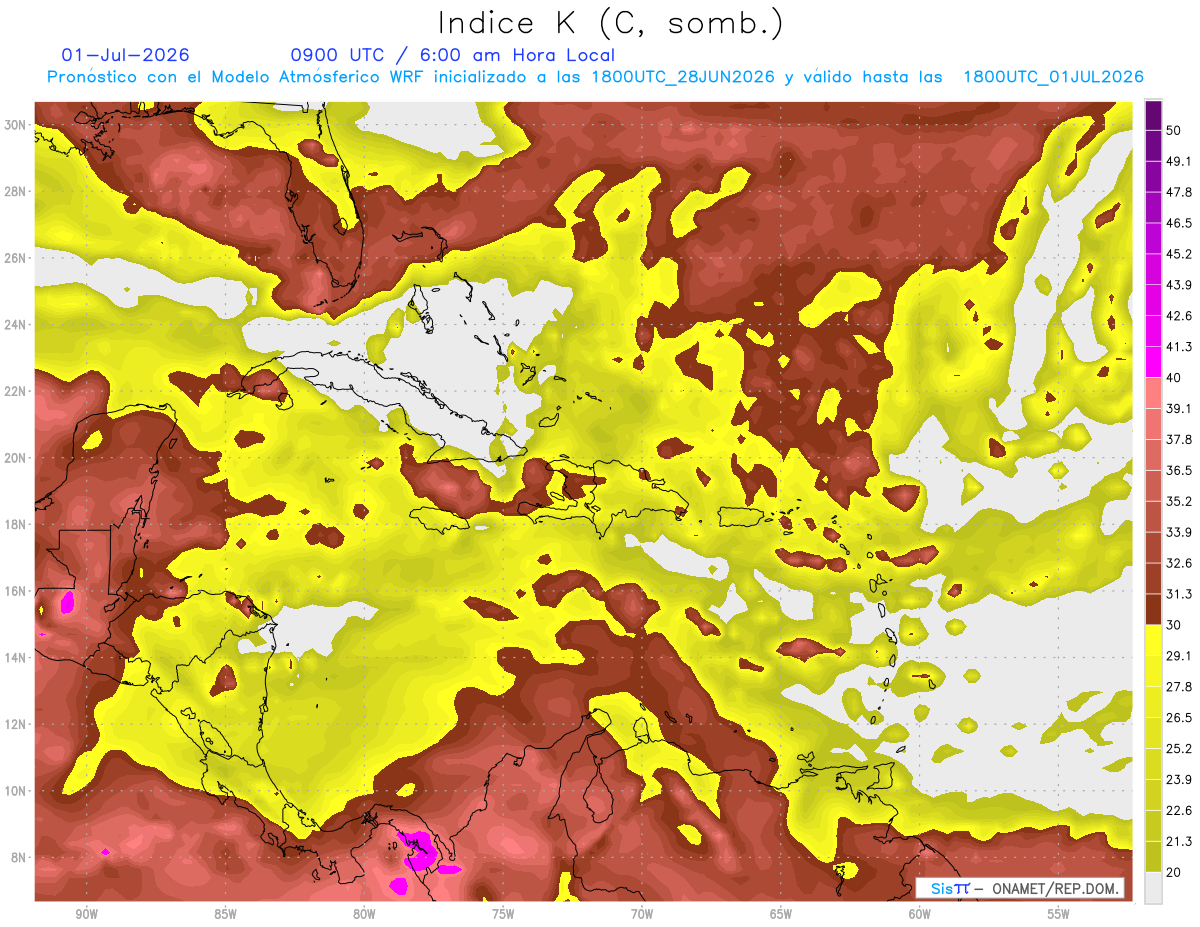Click the "16N" latitude axis label
This screenshot has height=927, width=1200.
(x=16, y=591)
